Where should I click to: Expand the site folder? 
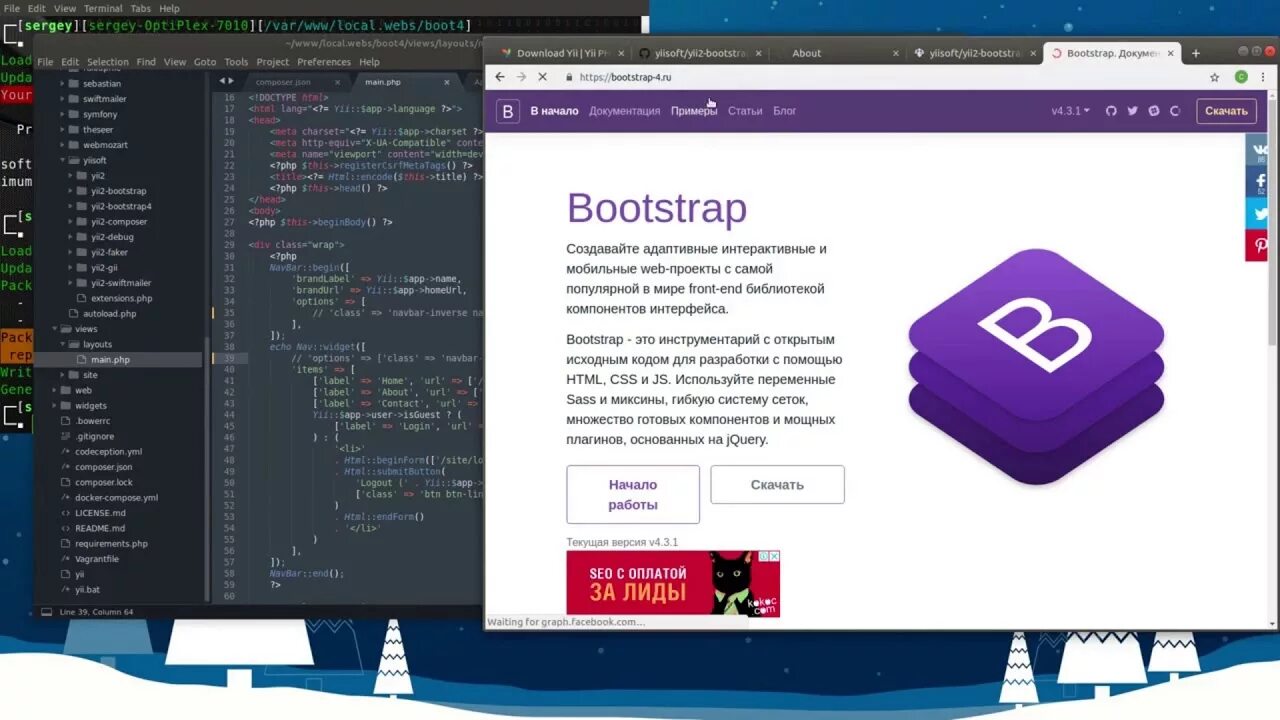coord(63,375)
